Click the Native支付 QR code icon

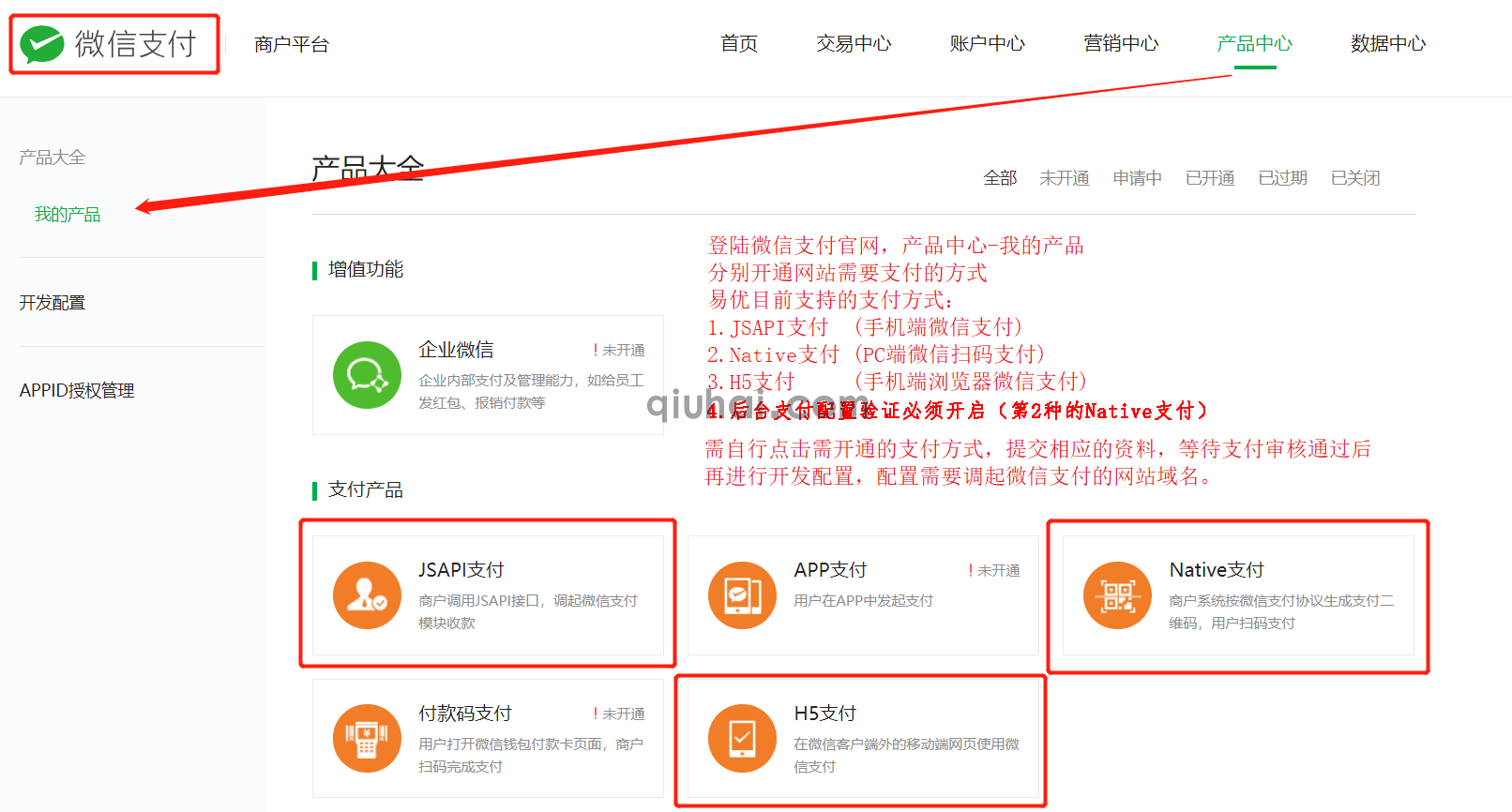tap(1117, 595)
